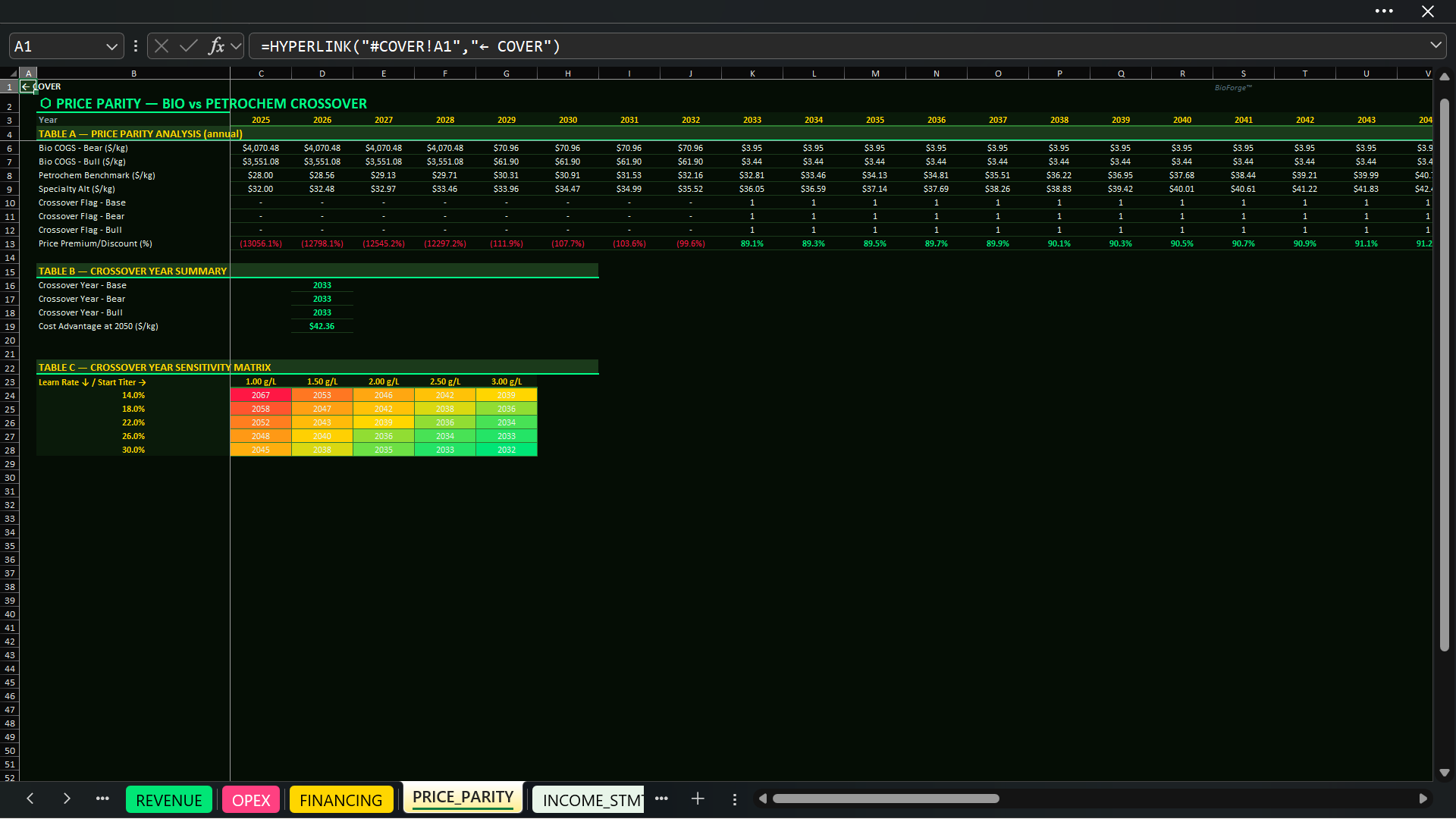The image size is (1456, 819).
Task: Show hidden sheets left of REVENUE tab
Action: click(x=102, y=799)
